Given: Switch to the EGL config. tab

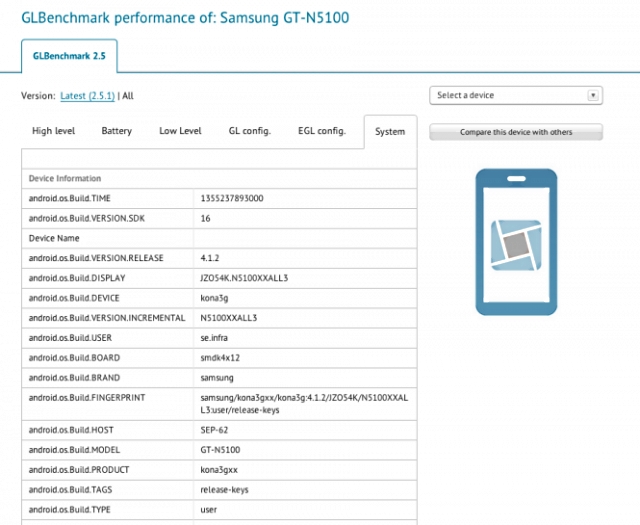Looking at the screenshot, I should (322, 131).
